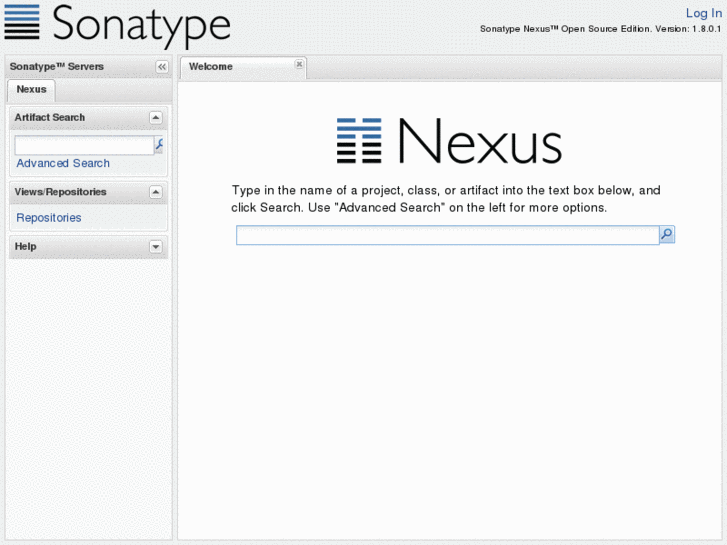Viewport: 727px width, 545px height.
Task: Collapse the Artifact Search section arrow
Action: point(155,118)
